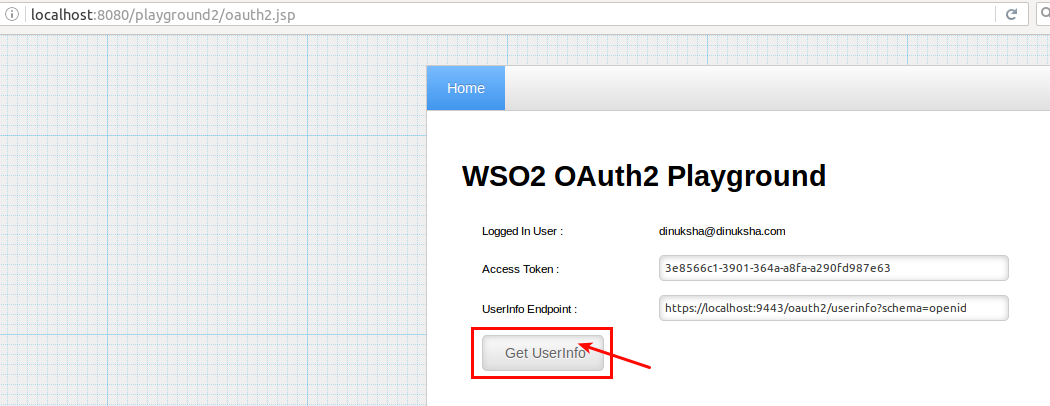Click the Access Token label
Viewport: 1050px width, 406px height.
pyautogui.click(x=520, y=269)
